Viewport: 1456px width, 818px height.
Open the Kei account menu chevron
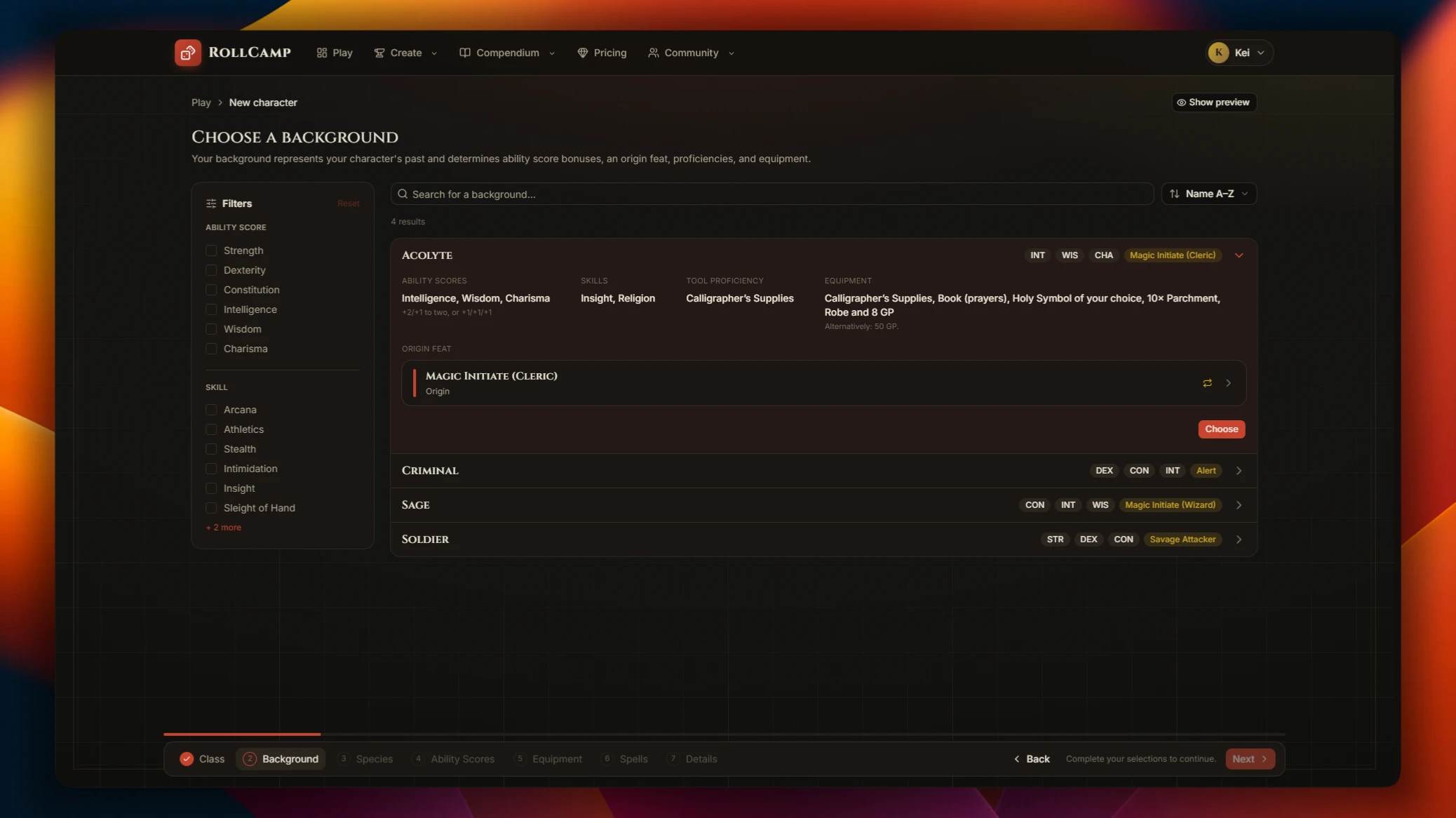[x=1260, y=53]
